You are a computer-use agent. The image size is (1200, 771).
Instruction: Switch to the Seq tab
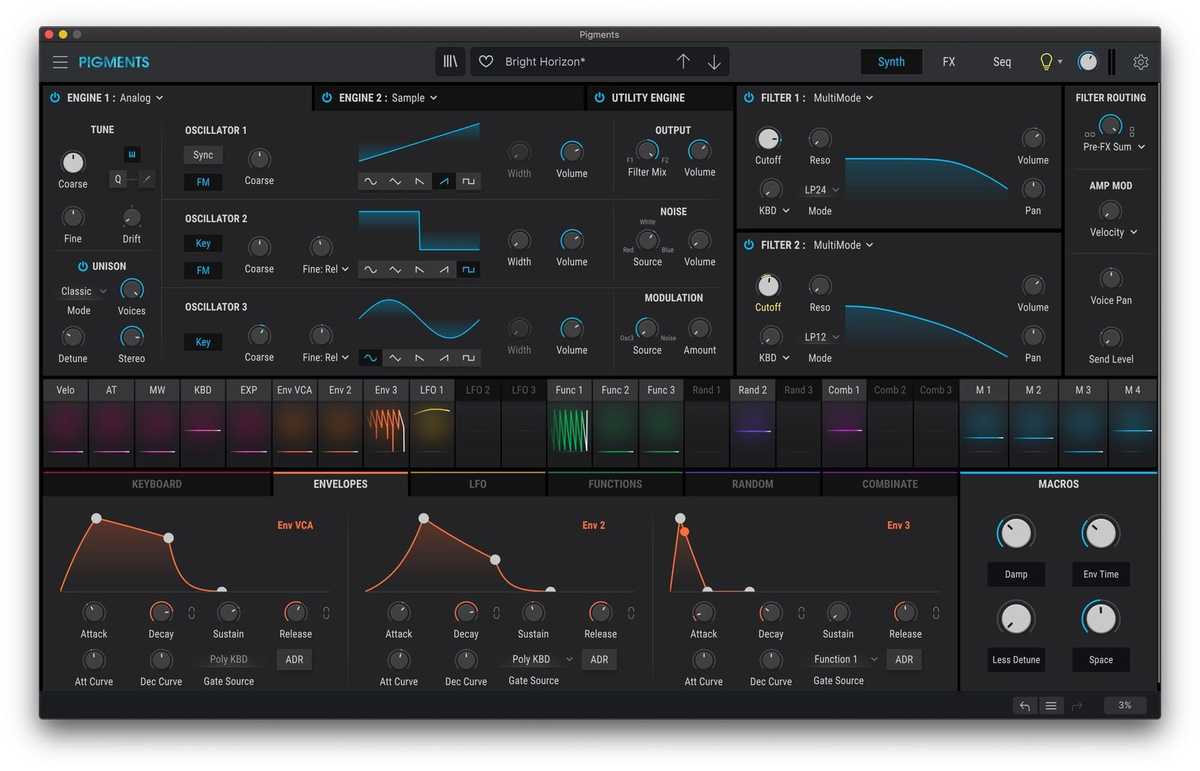(x=1002, y=62)
